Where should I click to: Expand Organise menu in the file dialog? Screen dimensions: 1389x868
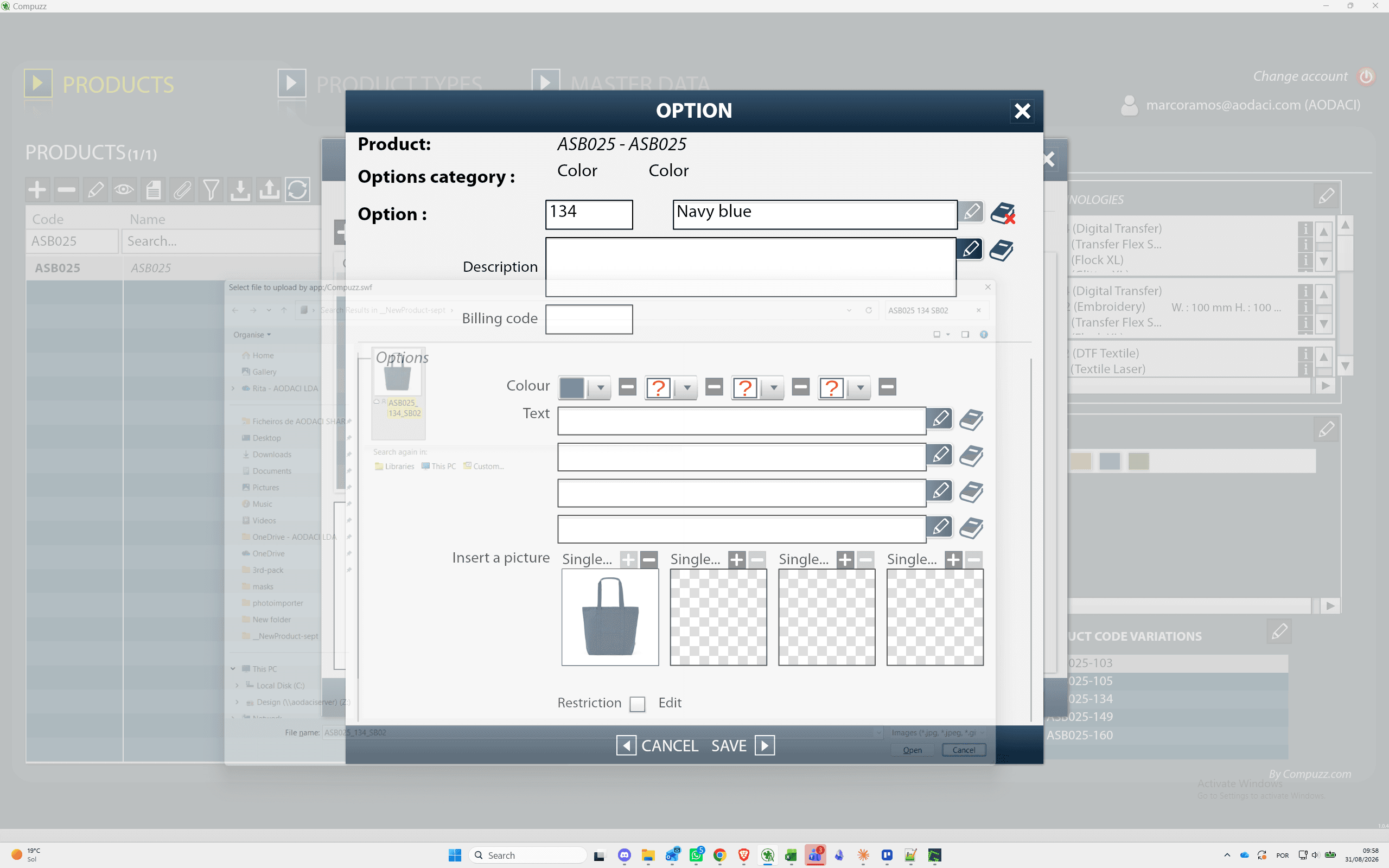coord(252,335)
